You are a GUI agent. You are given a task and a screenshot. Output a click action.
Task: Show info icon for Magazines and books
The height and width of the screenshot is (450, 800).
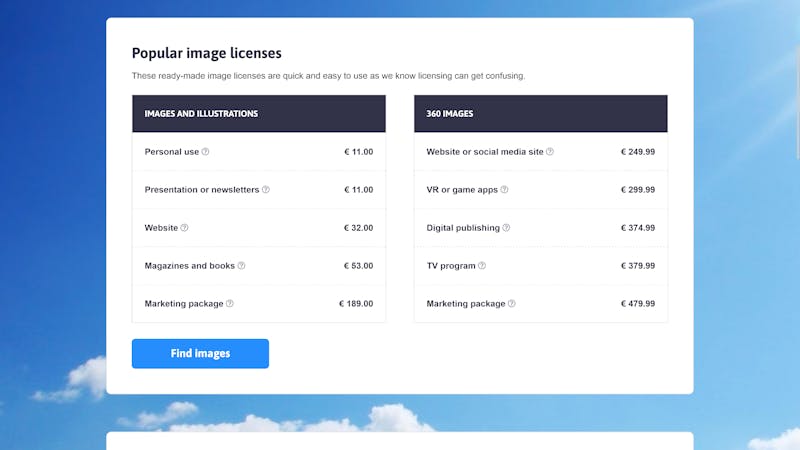[241, 265]
